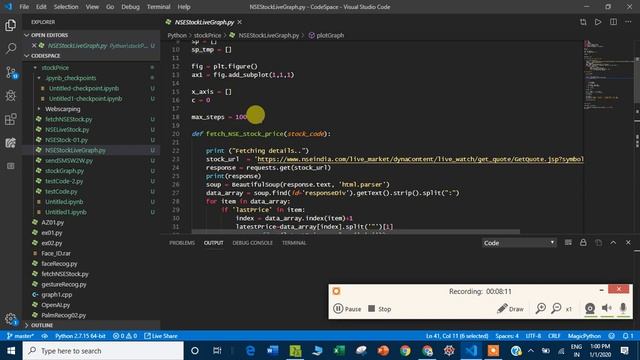Open the Manage gear in activity bar
640x360 pixels.
pyautogui.click(x=11, y=319)
